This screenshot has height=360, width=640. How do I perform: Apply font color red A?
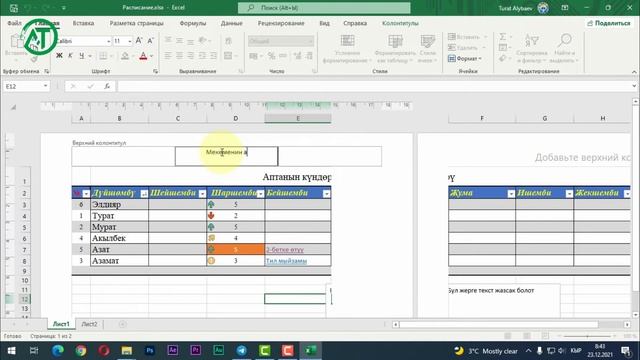[x=143, y=56]
